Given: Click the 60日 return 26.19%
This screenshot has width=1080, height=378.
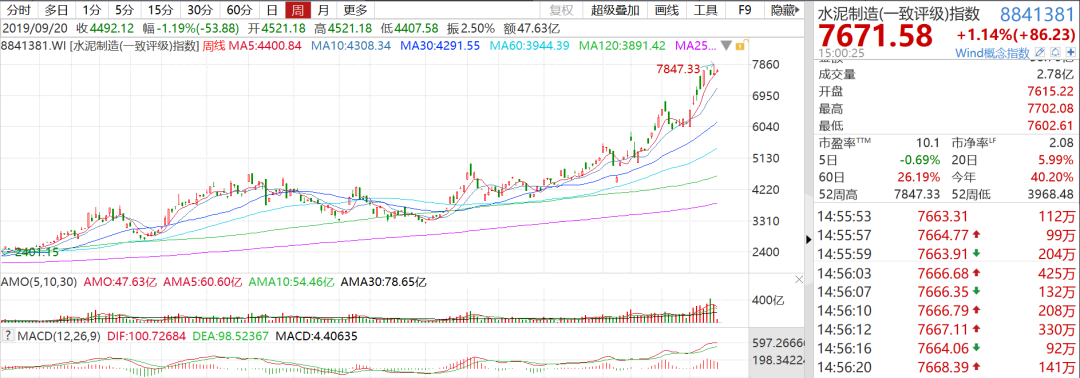Looking at the screenshot, I should 920,176.
